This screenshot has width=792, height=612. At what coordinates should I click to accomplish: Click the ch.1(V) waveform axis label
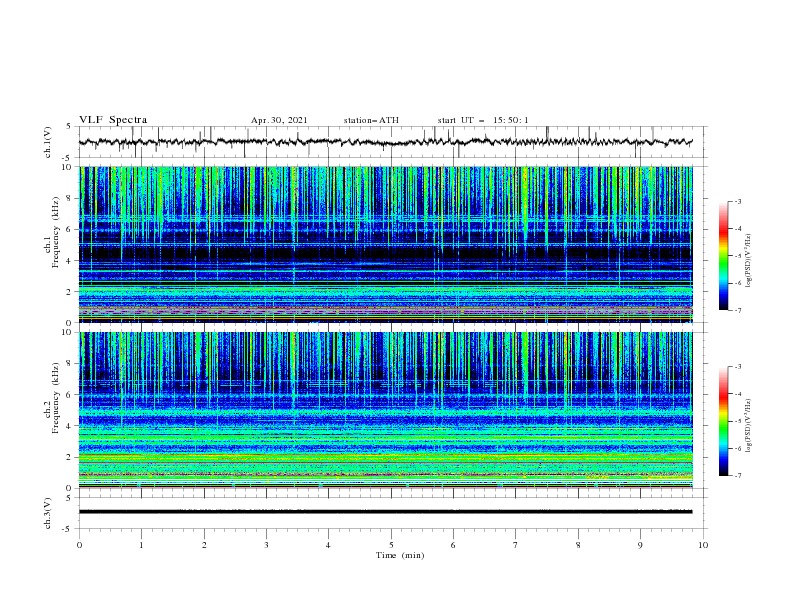pos(48,142)
